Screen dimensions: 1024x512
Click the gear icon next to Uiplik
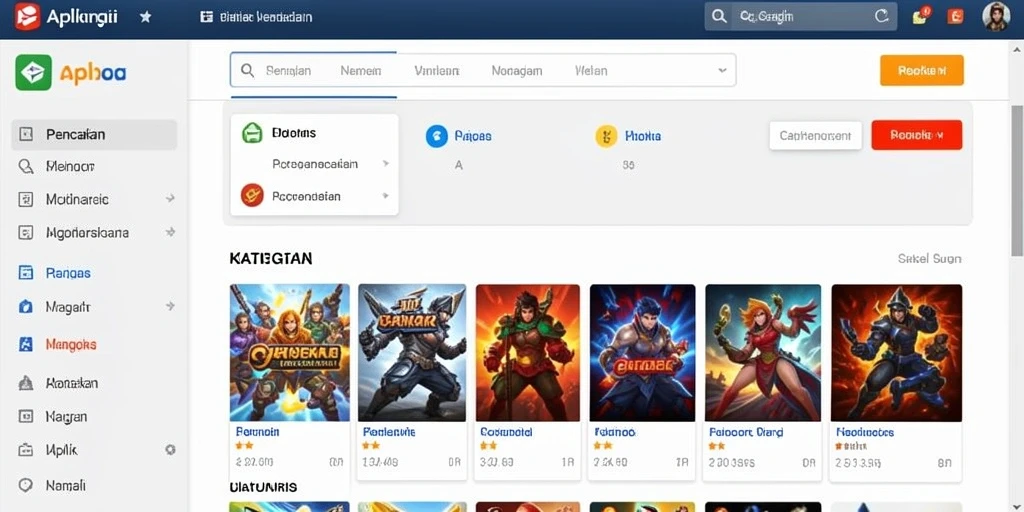pos(170,449)
